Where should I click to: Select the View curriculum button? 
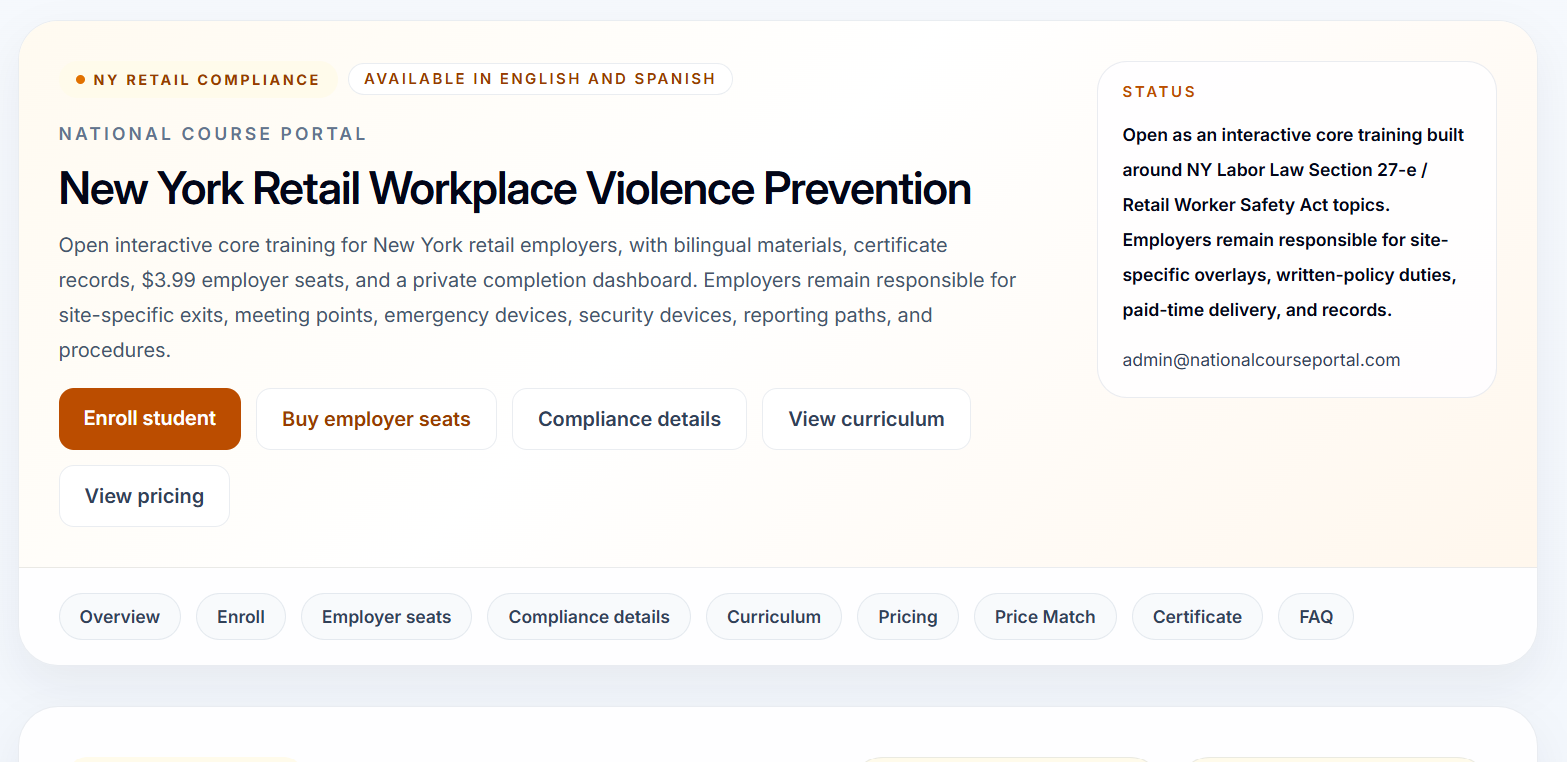click(866, 419)
